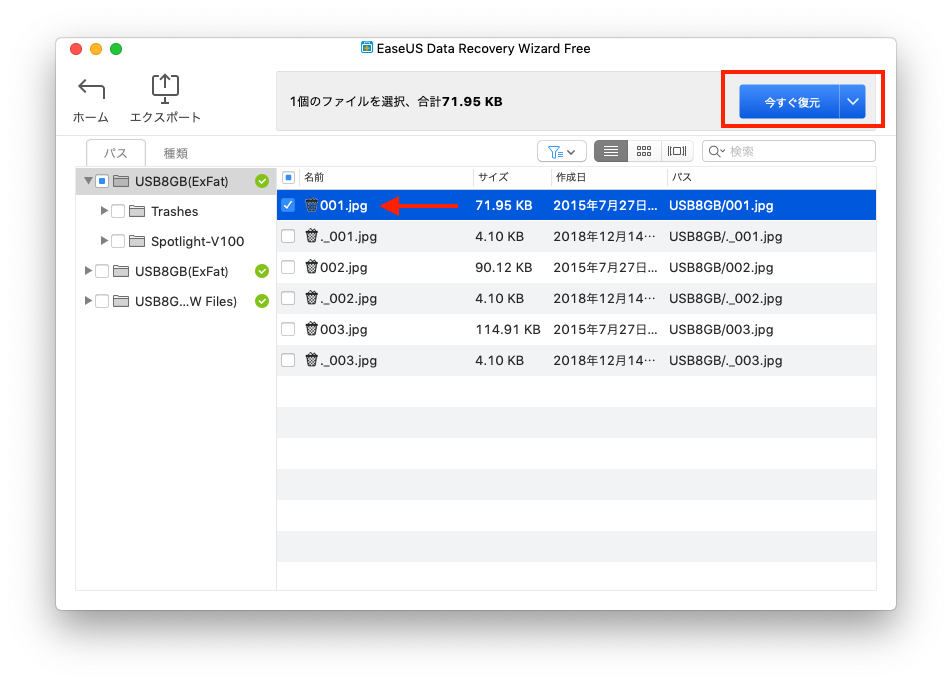Toggle select-all checkbox in header row
This screenshot has height=684, width=952.
click(x=288, y=177)
